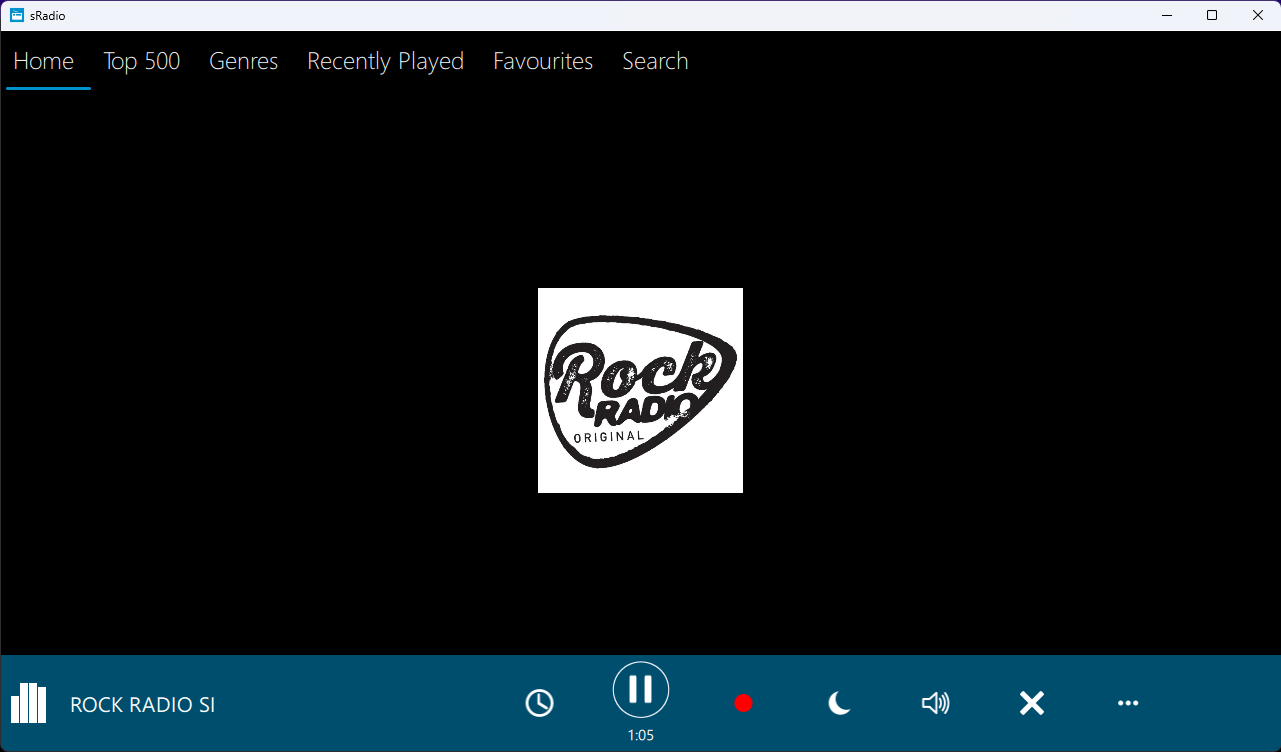1281x753 pixels.
Task: Click the equalizer bars icon
Action: 28,704
